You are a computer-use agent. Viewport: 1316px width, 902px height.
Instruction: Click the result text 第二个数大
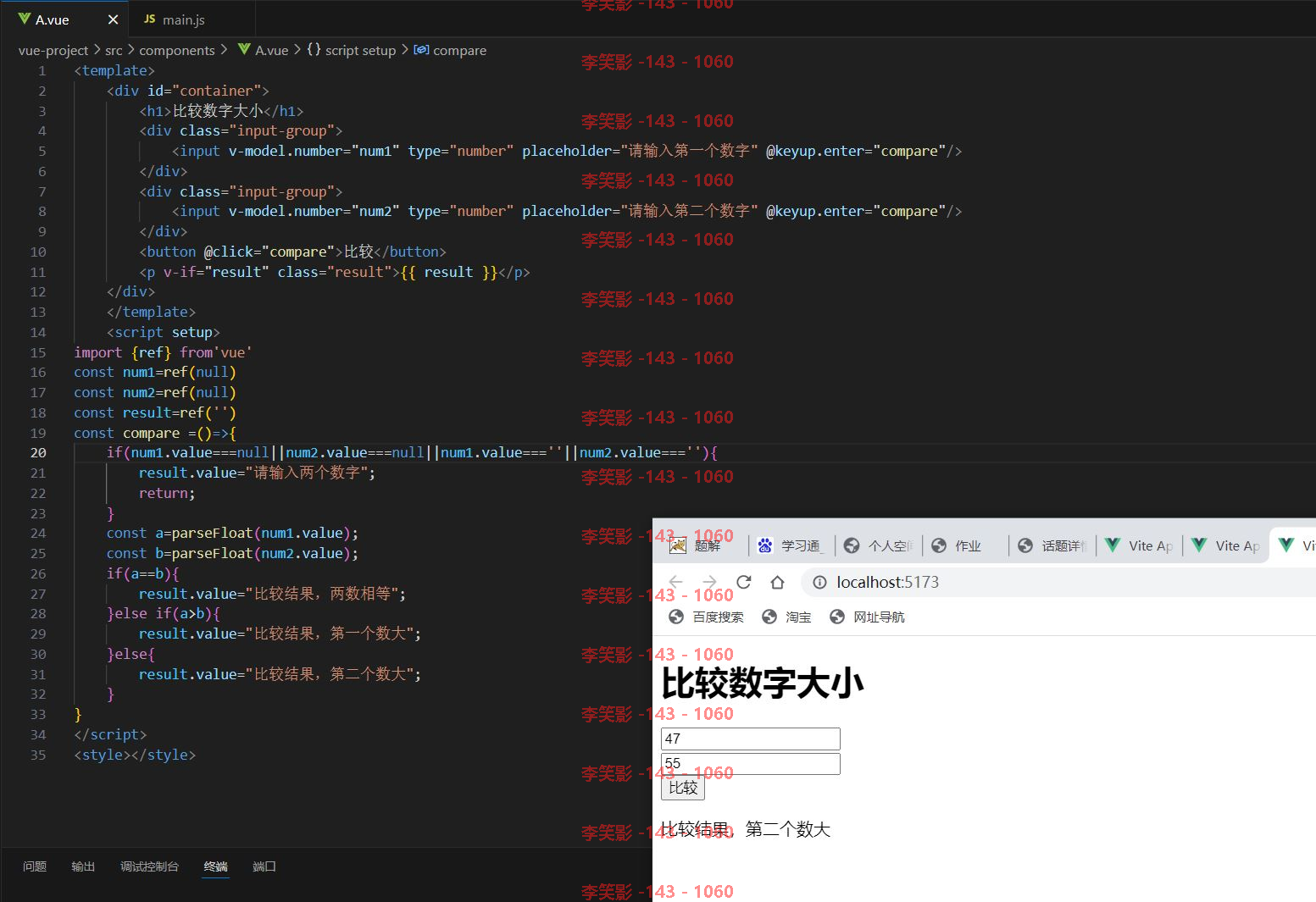pos(788,829)
